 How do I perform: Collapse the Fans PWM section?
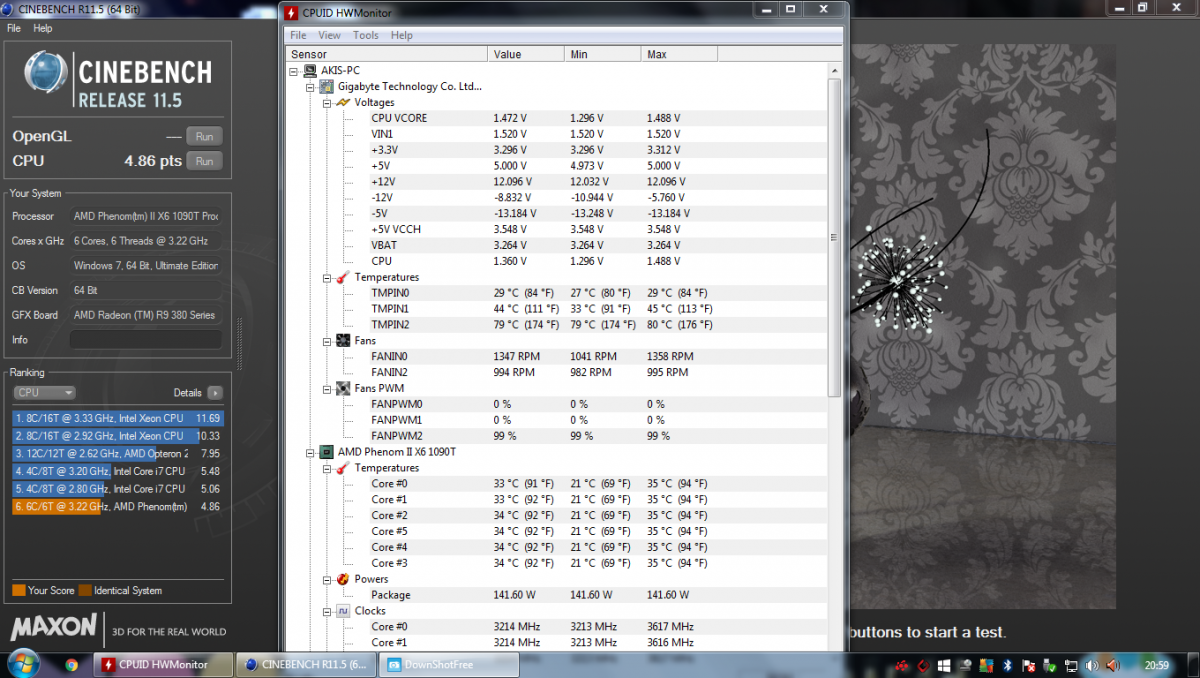[327, 388]
